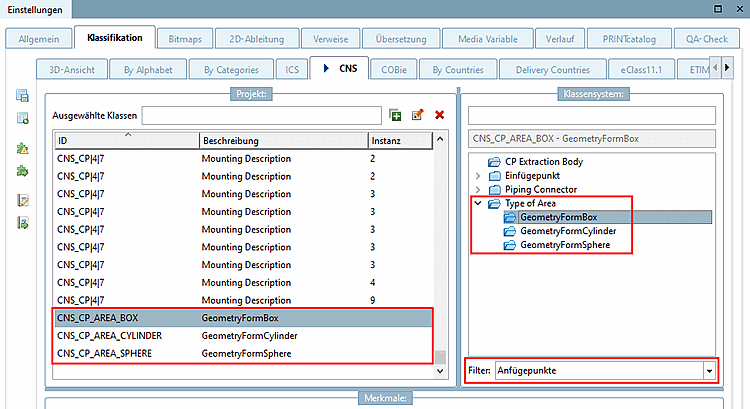Collapse the Type of Area node
Image resolution: width=750 pixels, height=409 pixels.
point(477,203)
